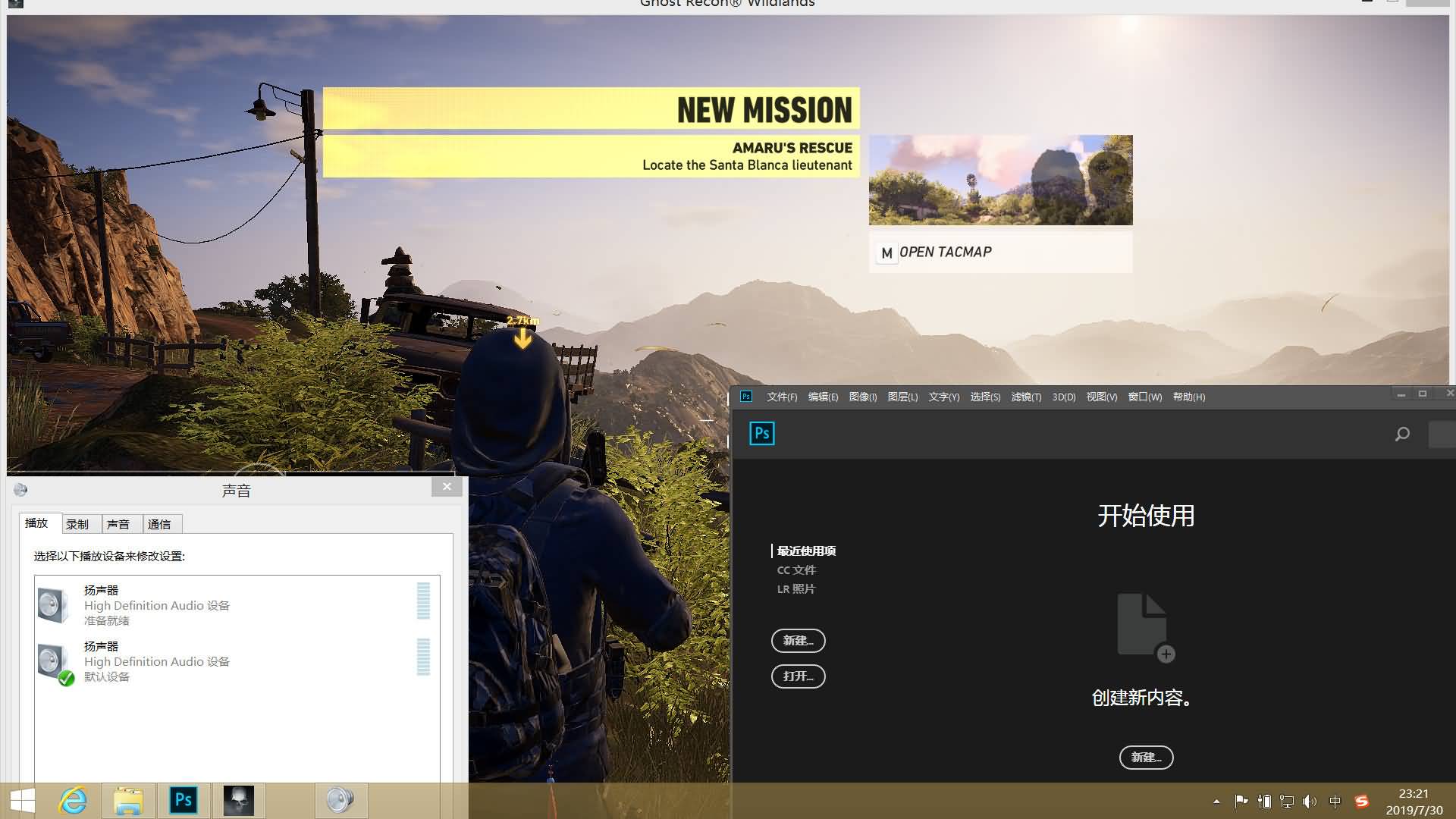The width and height of the screenshot is (1456, 819).
Task: Click the speaker icon with green checkmark
Action: point(55,664)
